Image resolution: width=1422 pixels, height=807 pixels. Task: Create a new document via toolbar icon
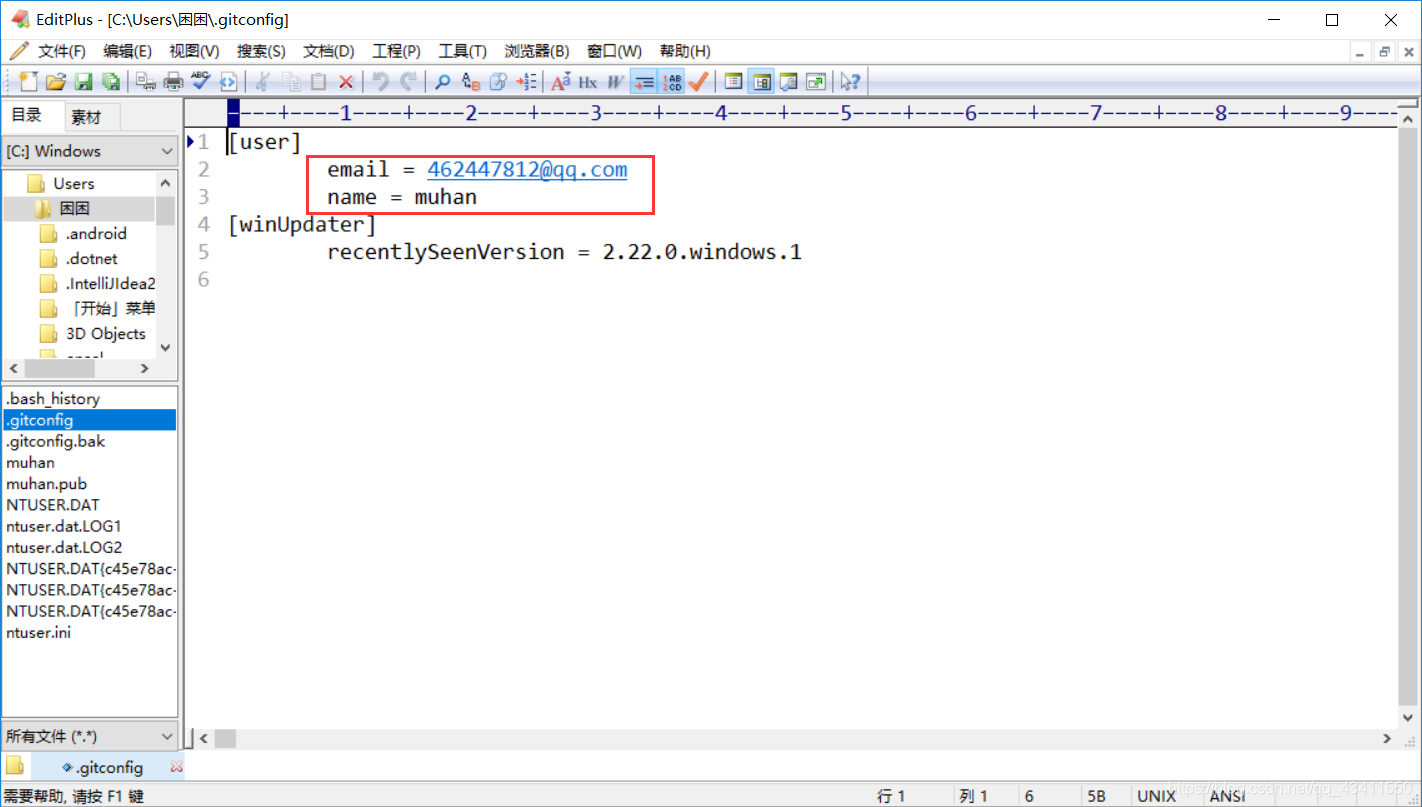(28, 82)
